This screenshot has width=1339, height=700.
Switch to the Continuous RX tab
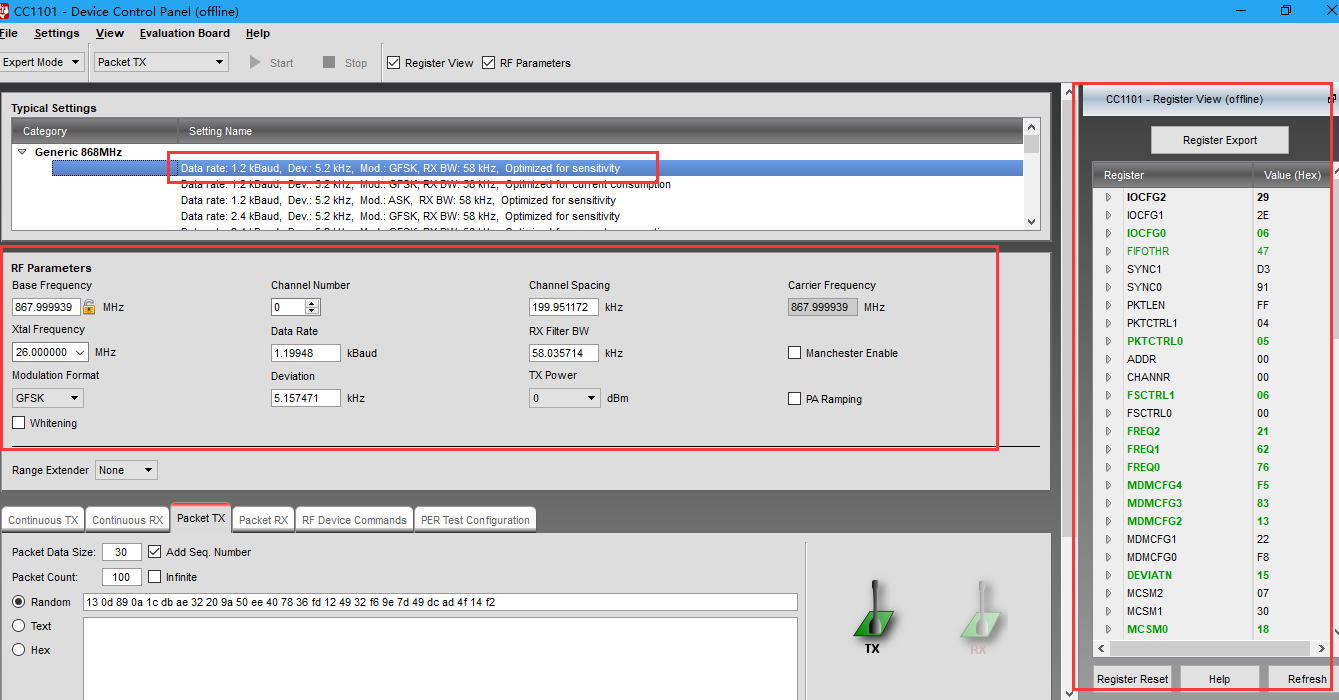tap(127, 520)
